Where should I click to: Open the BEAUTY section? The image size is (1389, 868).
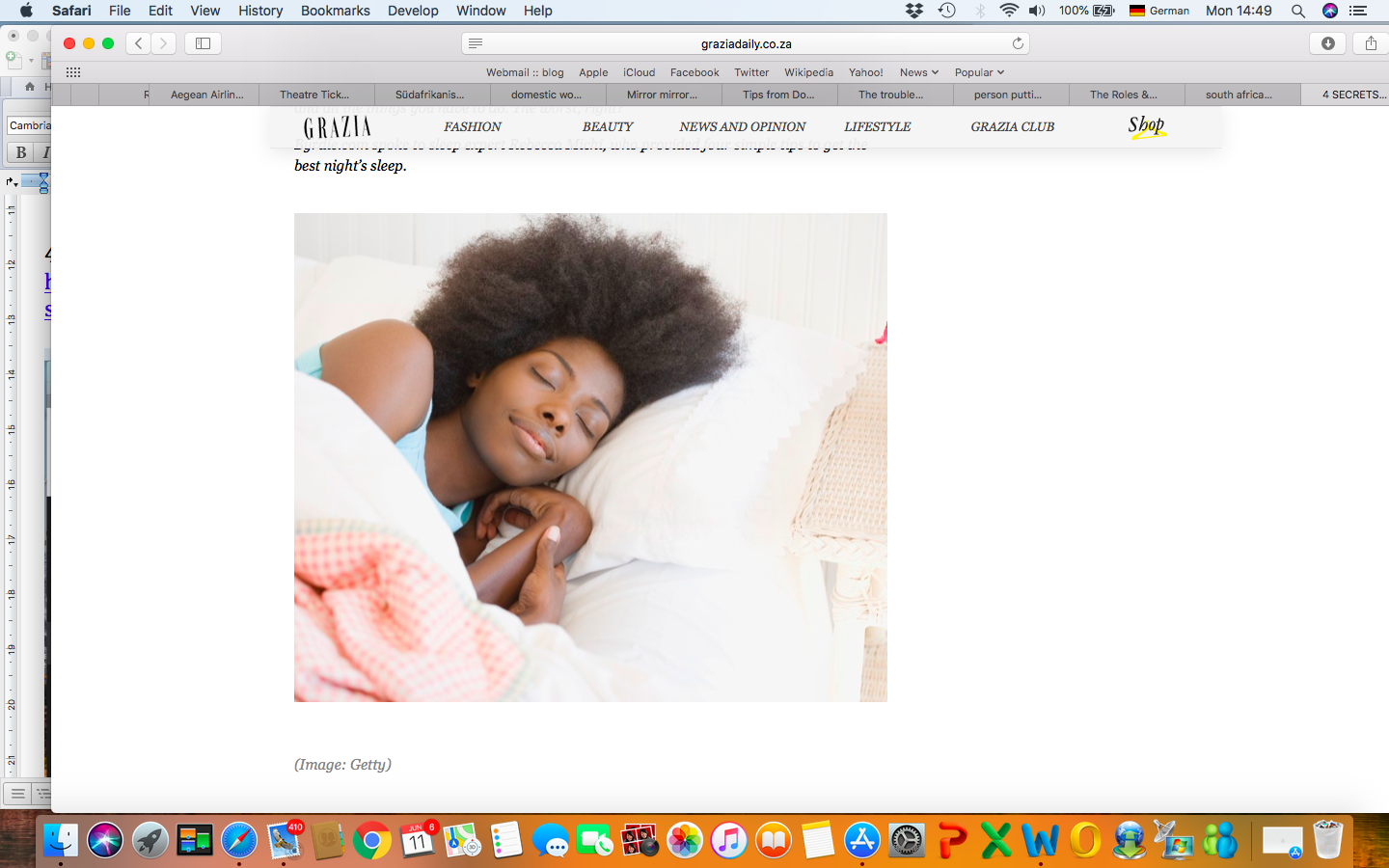[x=608, y=126]
